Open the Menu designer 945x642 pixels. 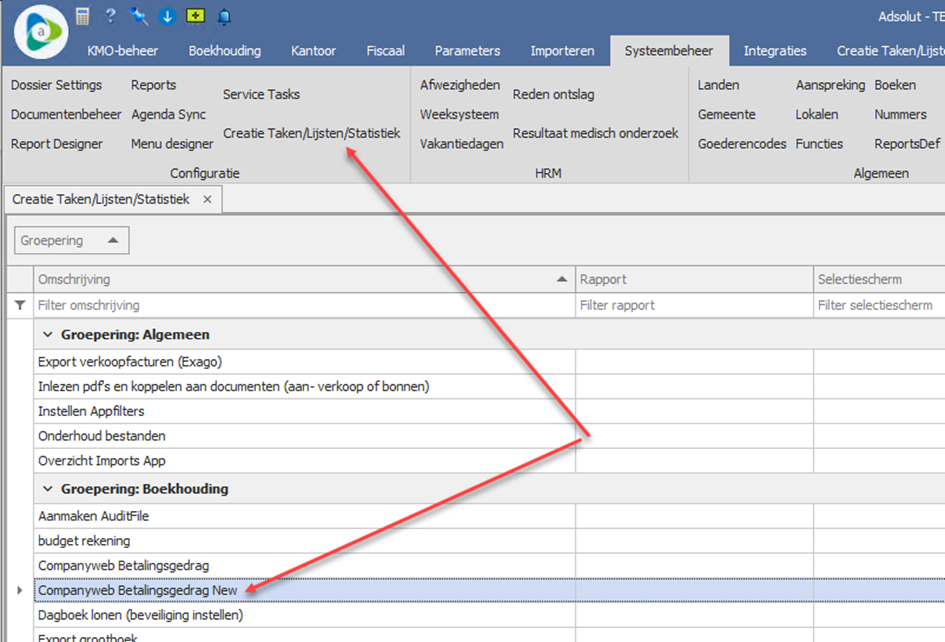172,144
